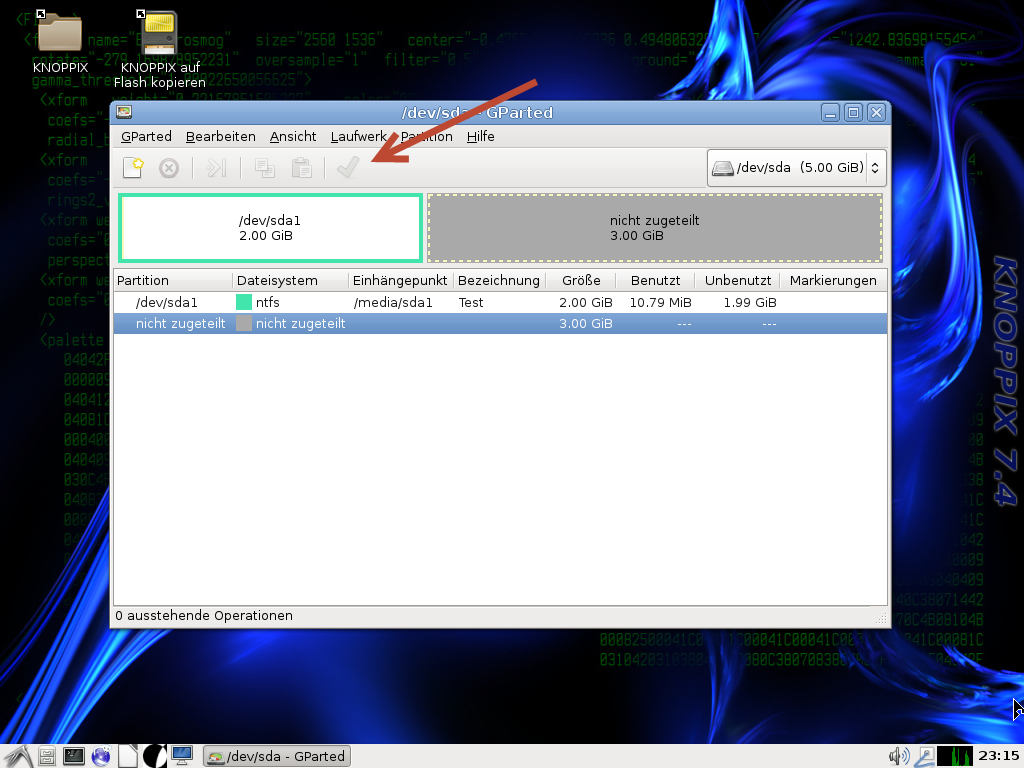The width and height of the screenshot is (1024, 768).
Task: Select the 'nicht zugeteilt' 3.00 GiB block in disk graphic
Action: (655, 228)
